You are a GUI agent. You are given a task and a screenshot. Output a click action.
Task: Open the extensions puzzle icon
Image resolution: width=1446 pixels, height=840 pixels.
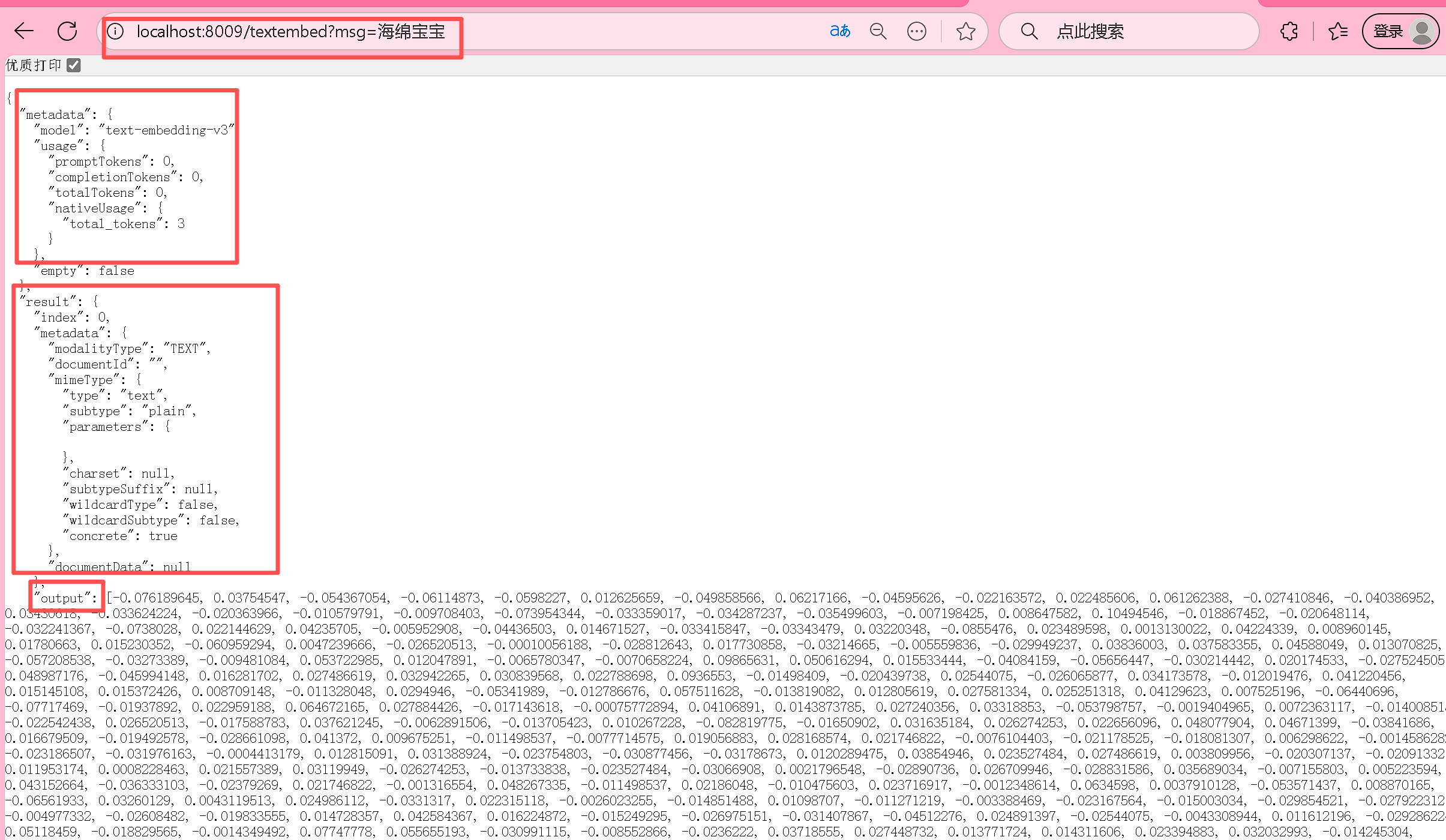click(1289, 31)
